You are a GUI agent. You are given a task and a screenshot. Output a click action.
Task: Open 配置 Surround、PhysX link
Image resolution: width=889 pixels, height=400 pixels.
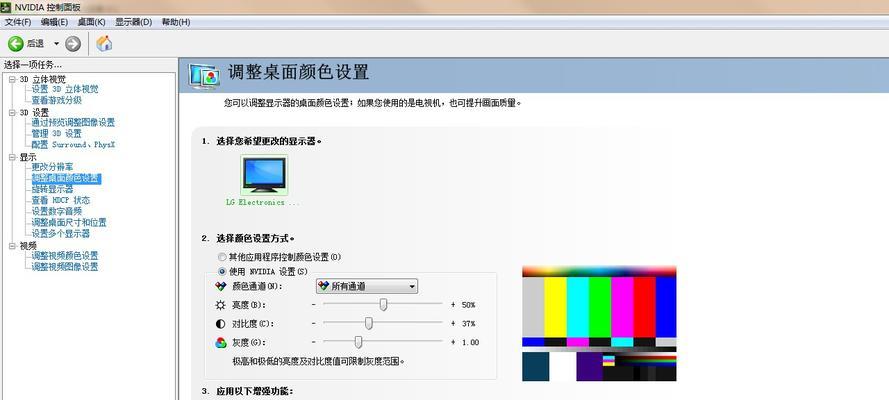(73, 144)
